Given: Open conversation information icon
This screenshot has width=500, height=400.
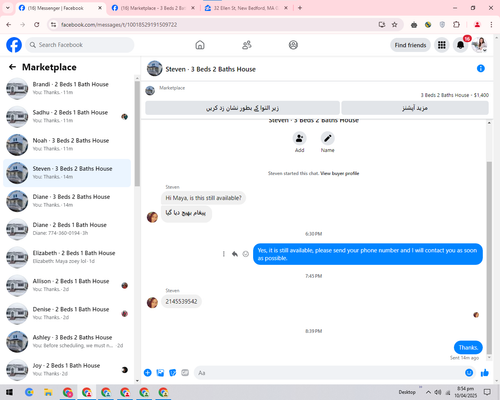Looking at the screenshot, I should [481, 68].
